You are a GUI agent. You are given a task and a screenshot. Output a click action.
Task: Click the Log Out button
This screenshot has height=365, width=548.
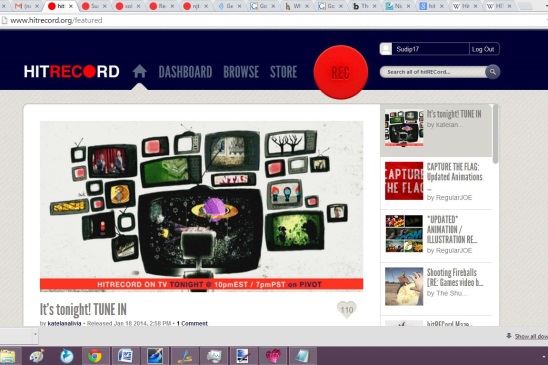(484, 49)
